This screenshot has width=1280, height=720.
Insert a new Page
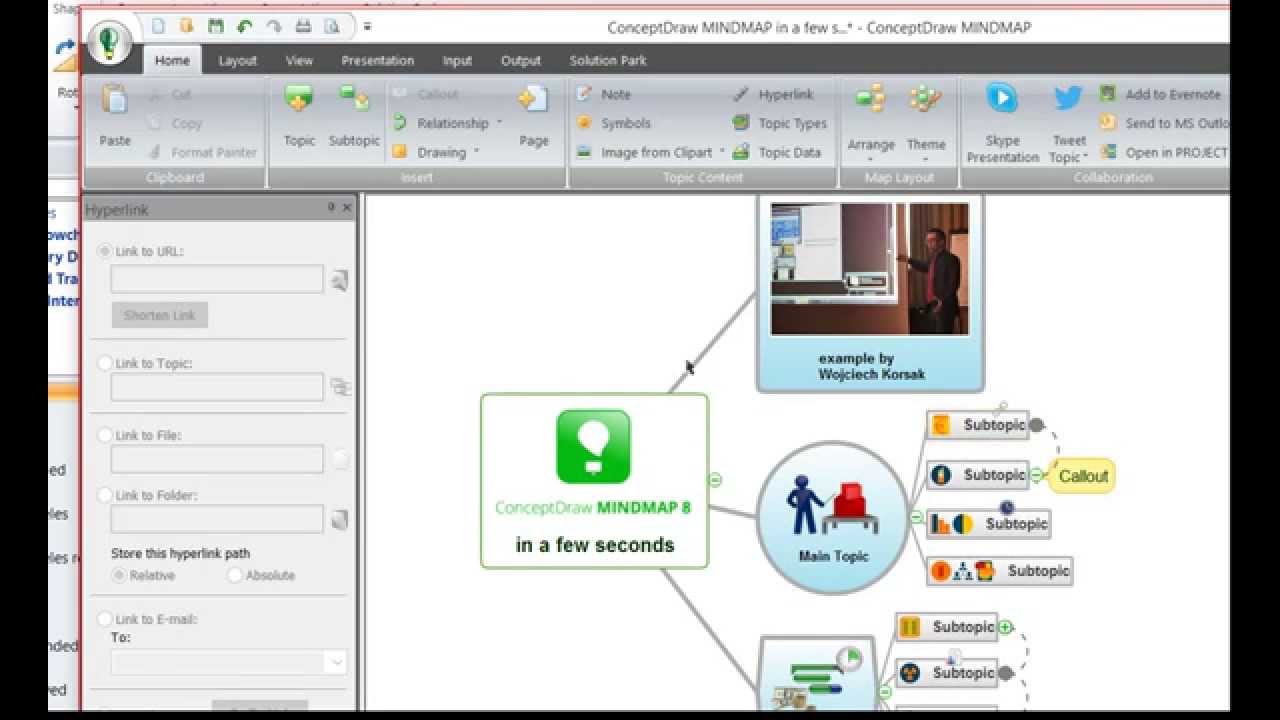(x=534, y=116)
